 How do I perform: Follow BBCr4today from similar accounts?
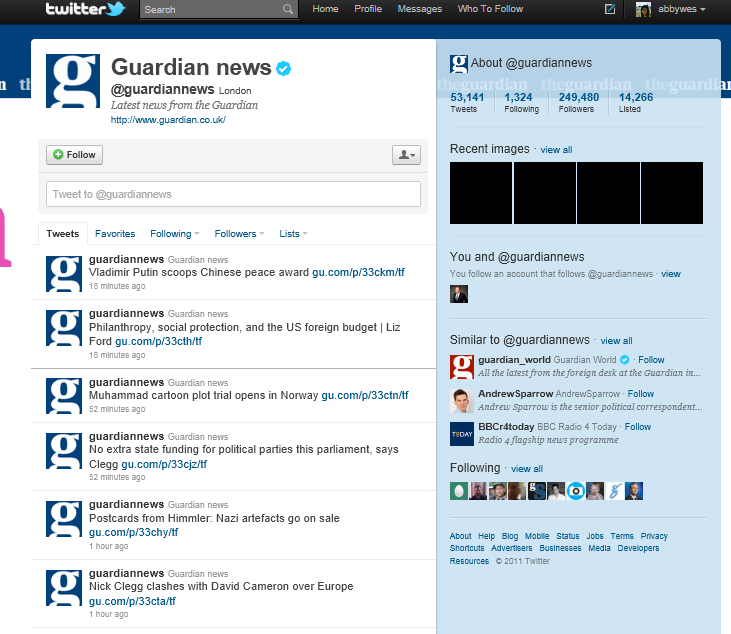click(638, 427)
